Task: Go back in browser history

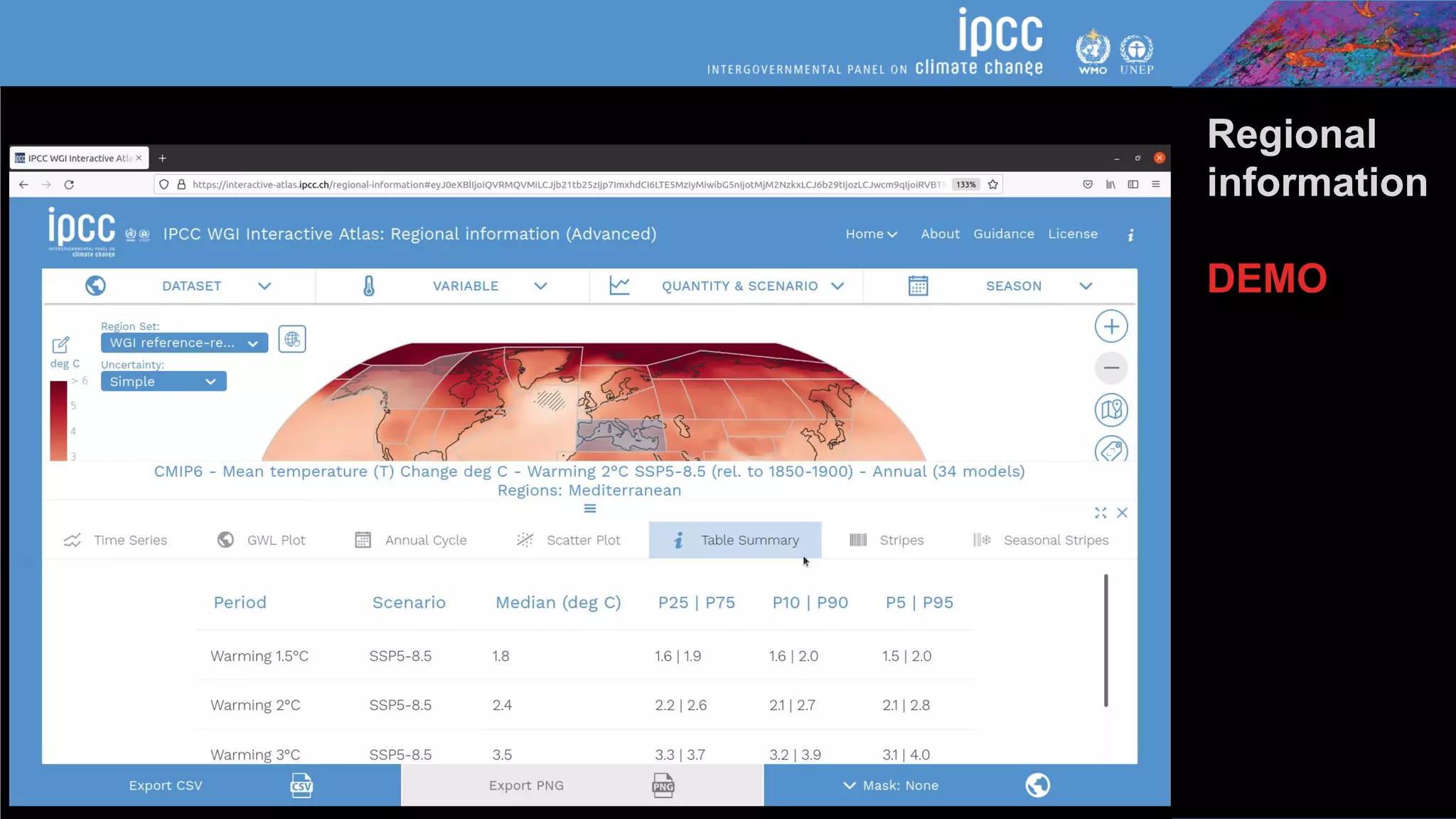Action: [x=23, y=185]
